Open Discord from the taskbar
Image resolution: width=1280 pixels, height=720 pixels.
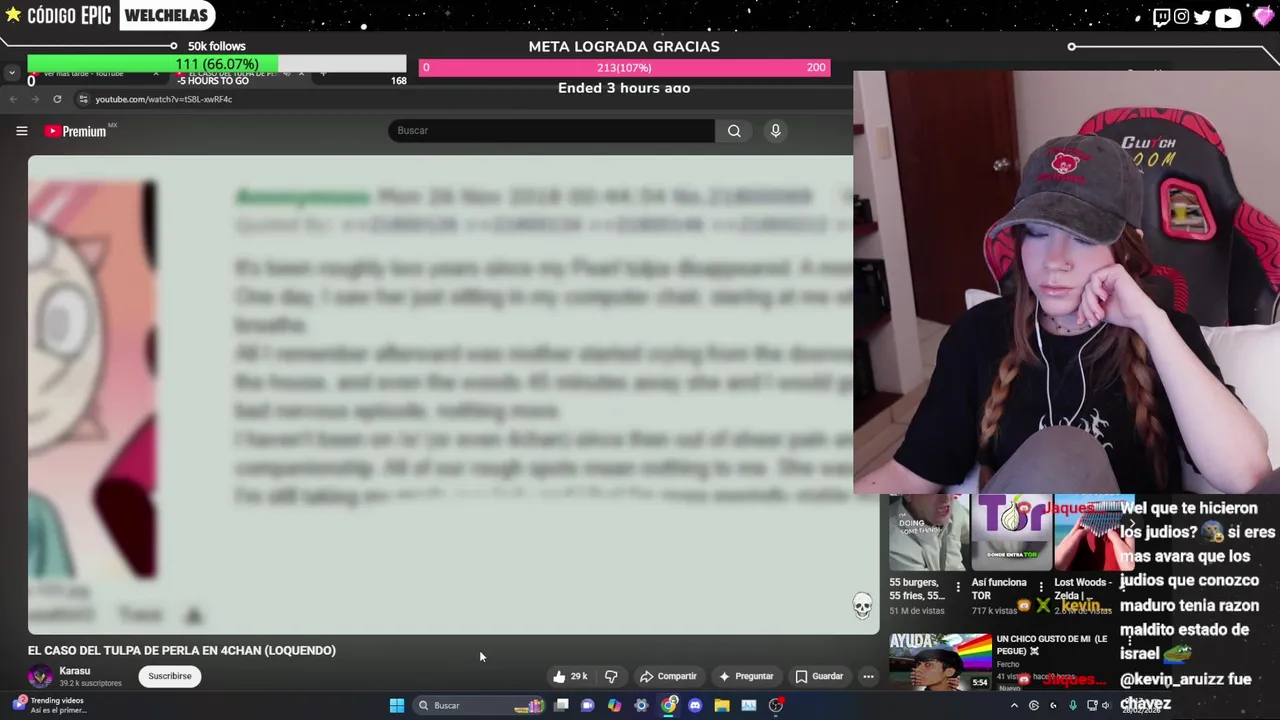(695, 705)
